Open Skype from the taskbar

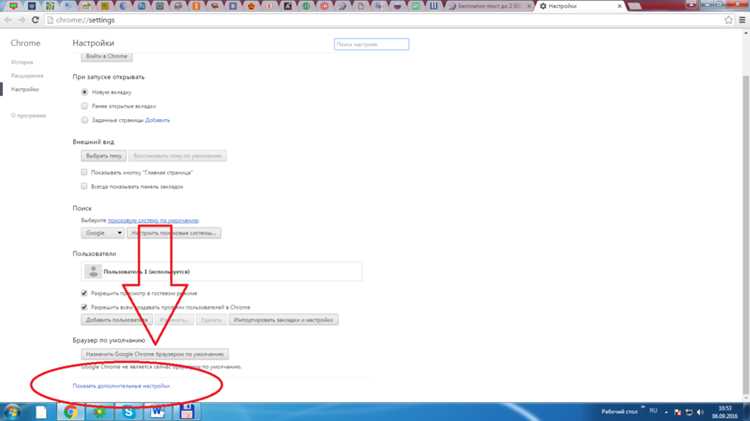pos(128,412)
